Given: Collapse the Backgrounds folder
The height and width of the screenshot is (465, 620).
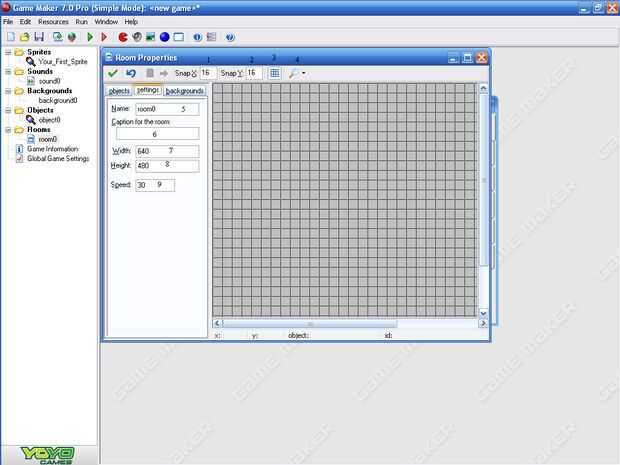Looking at the screenshot, I should pos(8,91).
